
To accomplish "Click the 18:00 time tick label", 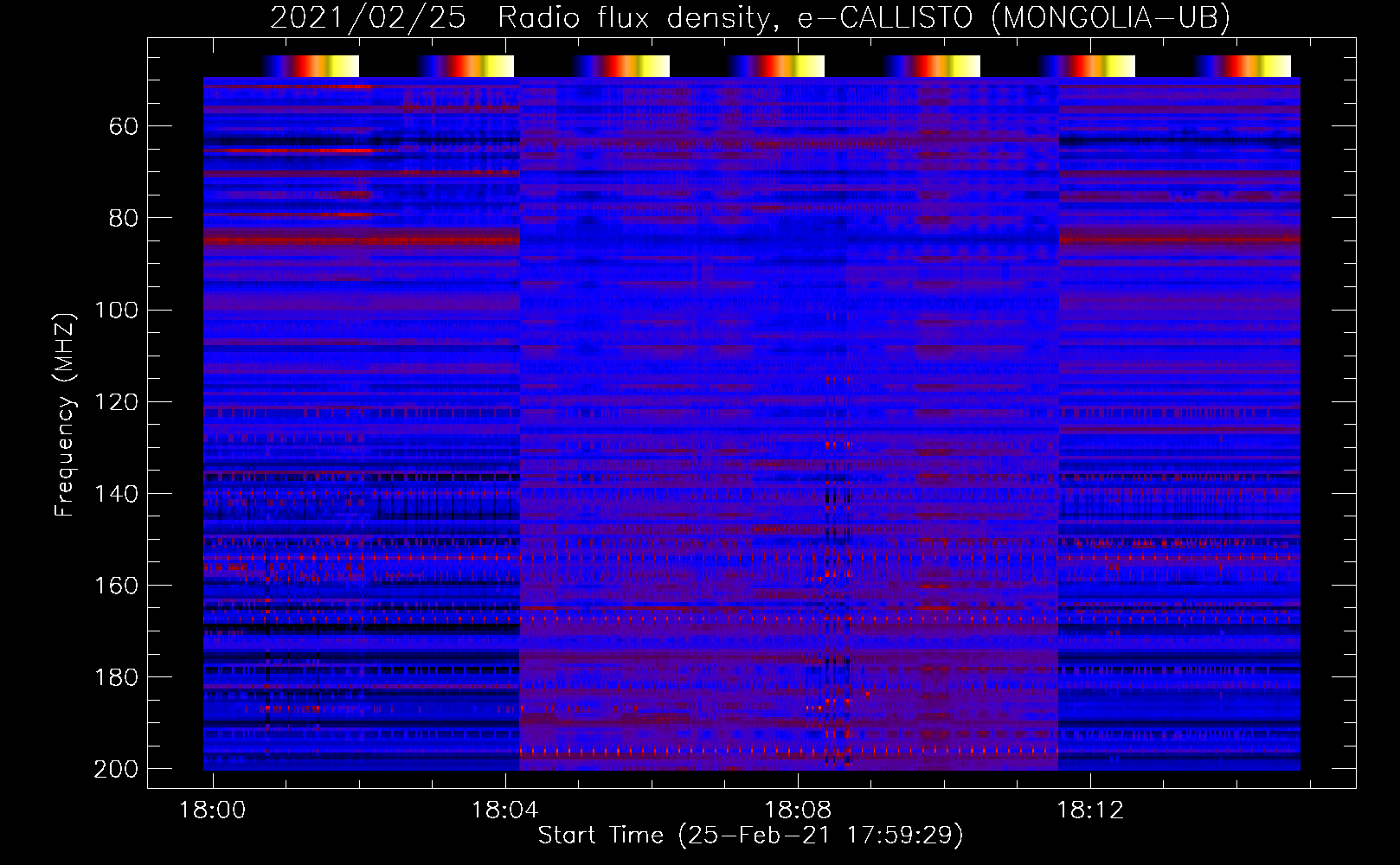I will (212, 811).
